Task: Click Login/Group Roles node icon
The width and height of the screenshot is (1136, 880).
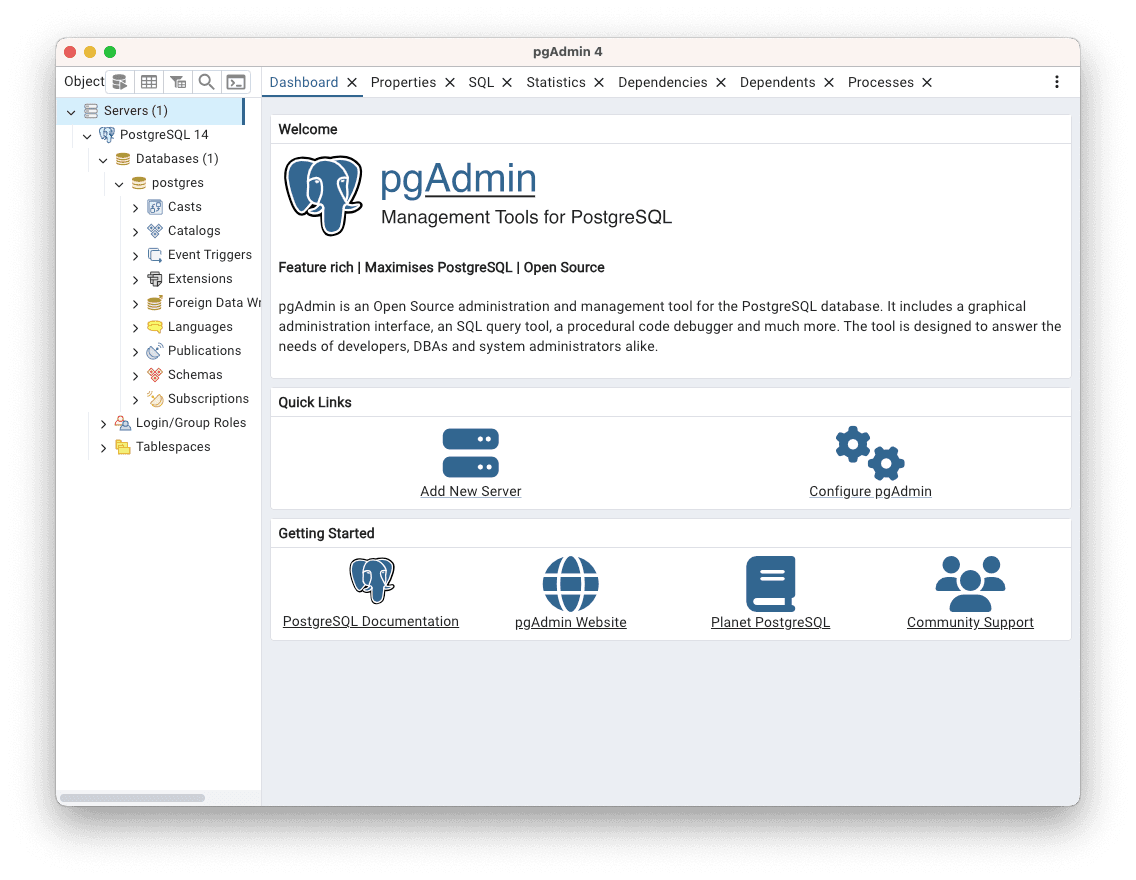Action: click(x=123, y=423)
